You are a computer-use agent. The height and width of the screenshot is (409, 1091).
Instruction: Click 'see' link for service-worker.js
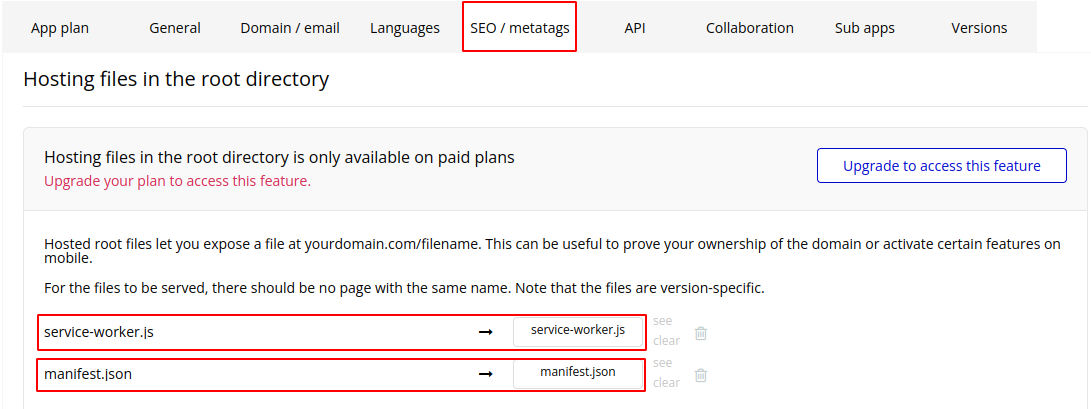(662, 321)
